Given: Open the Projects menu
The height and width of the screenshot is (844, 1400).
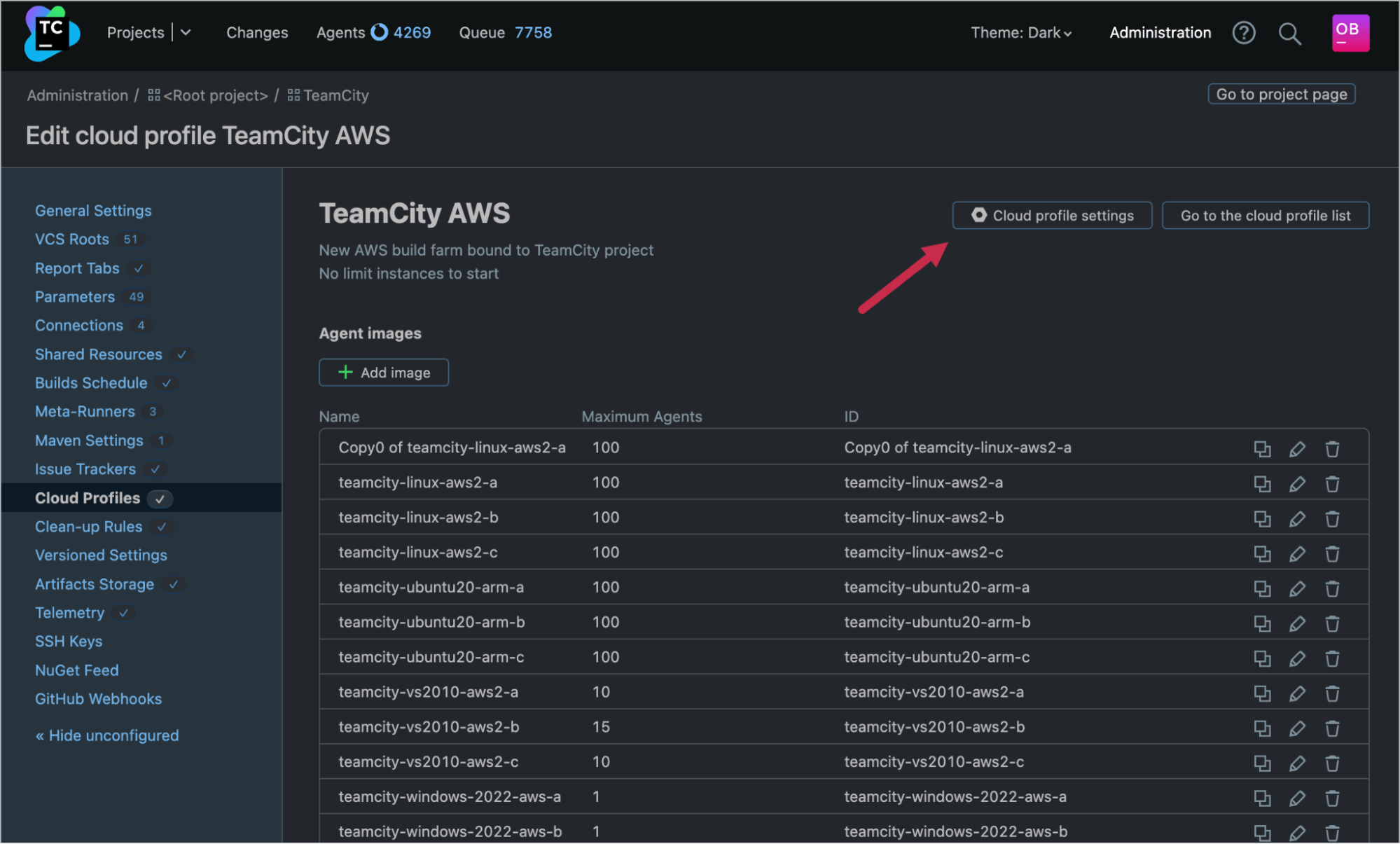Looking at the screenshot, I should [135, 33].
